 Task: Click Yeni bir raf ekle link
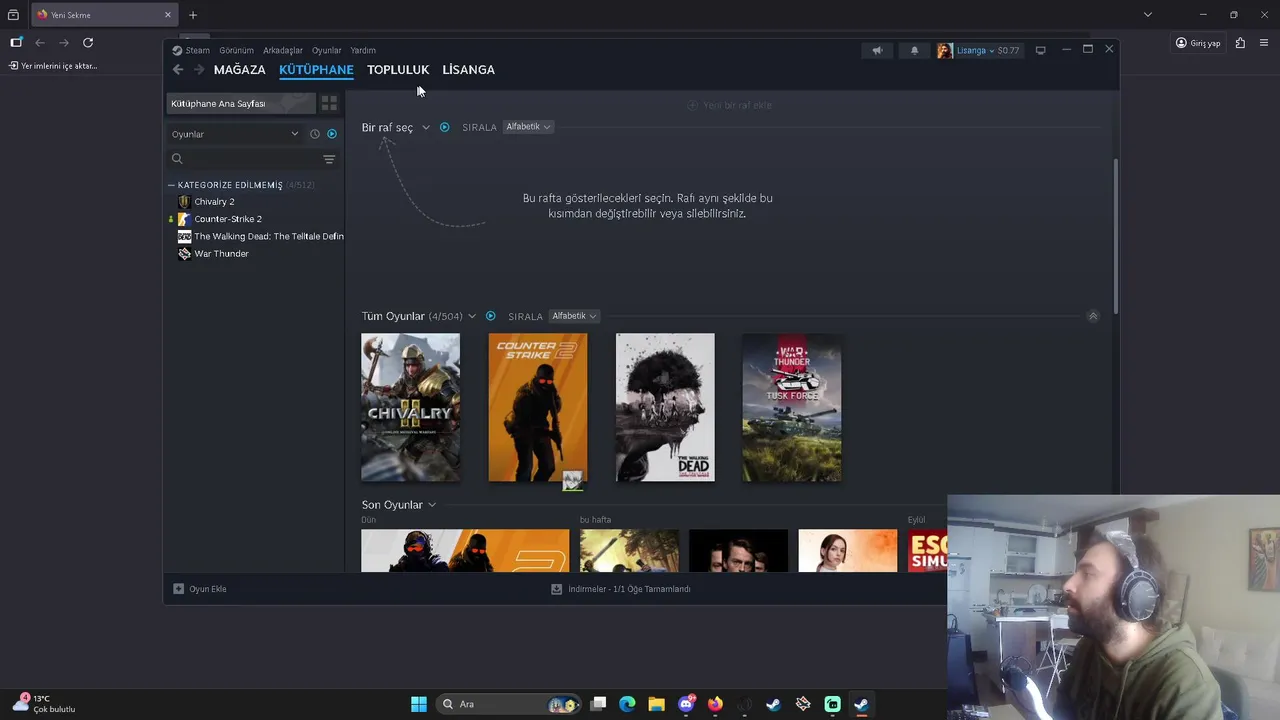729,105
